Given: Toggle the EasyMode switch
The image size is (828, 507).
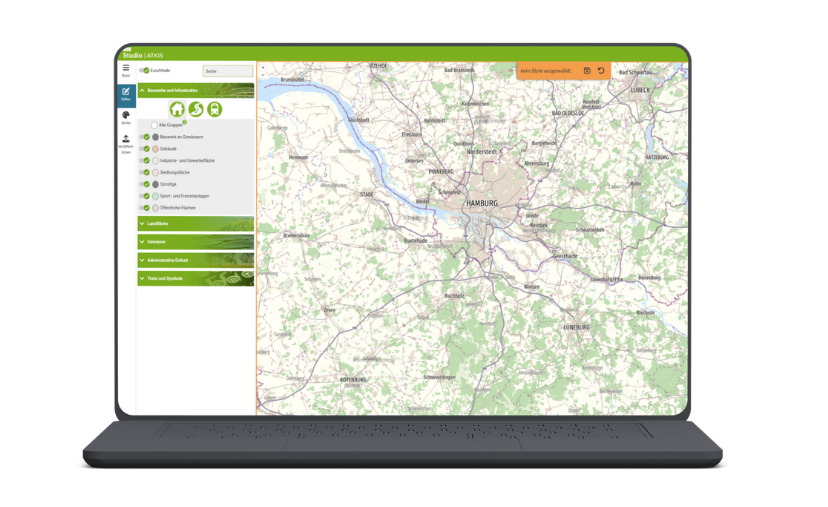Looking at the screenshot, I should tap(144, 70).
